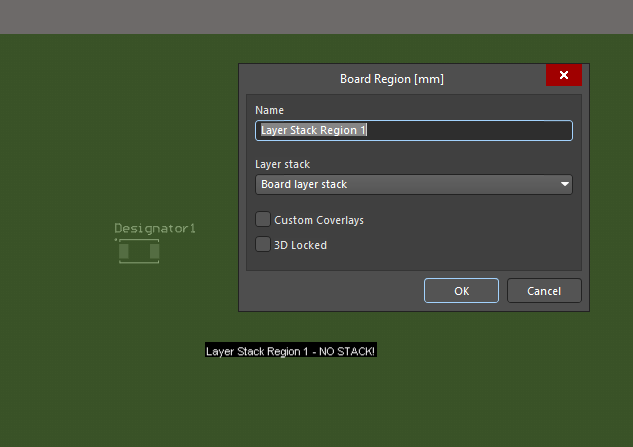Click the Board Region [mm] title bar
Image resolution: width=633 pixels, height=447 pixels.
coord(392,79)
